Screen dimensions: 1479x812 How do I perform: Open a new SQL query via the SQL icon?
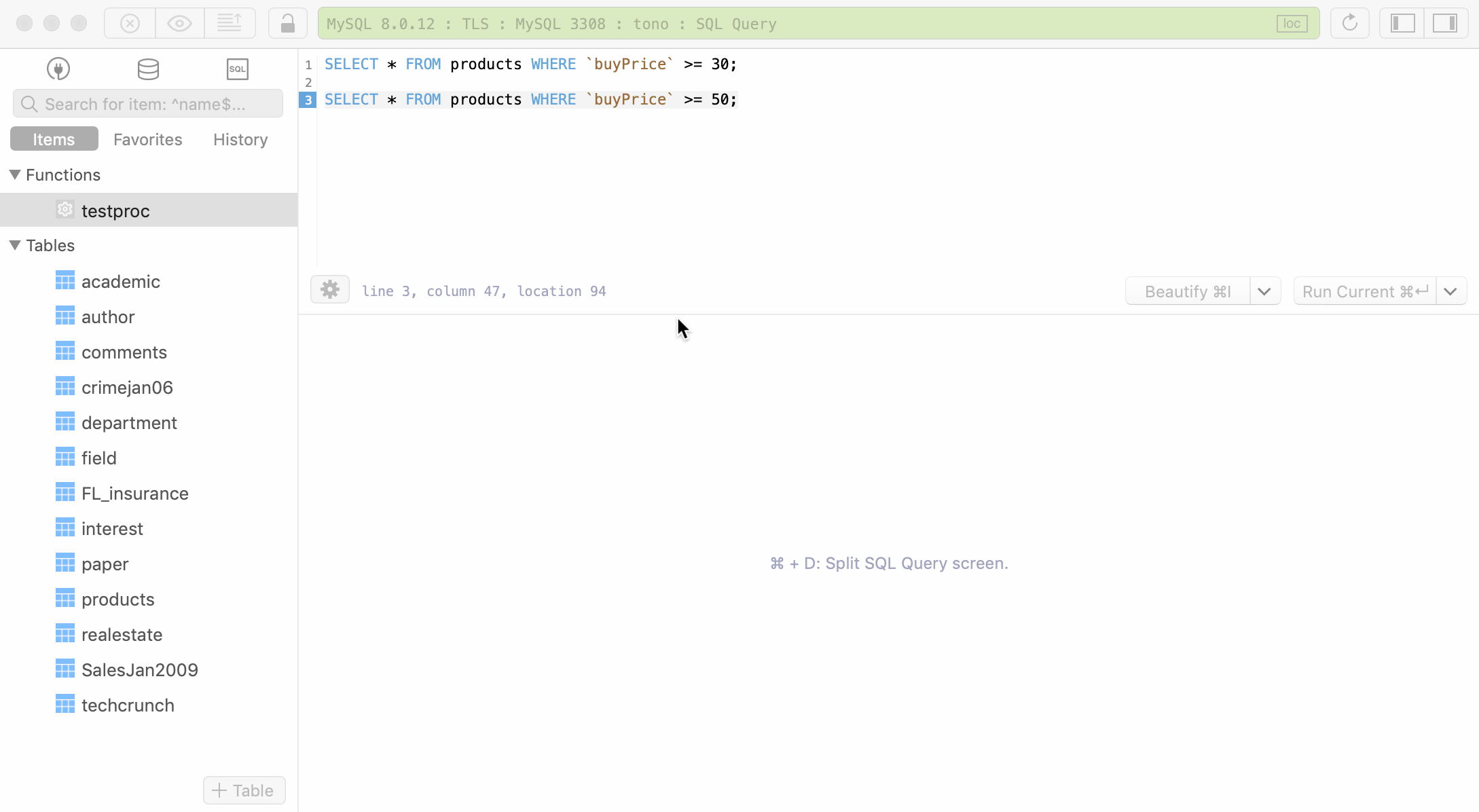237,69
